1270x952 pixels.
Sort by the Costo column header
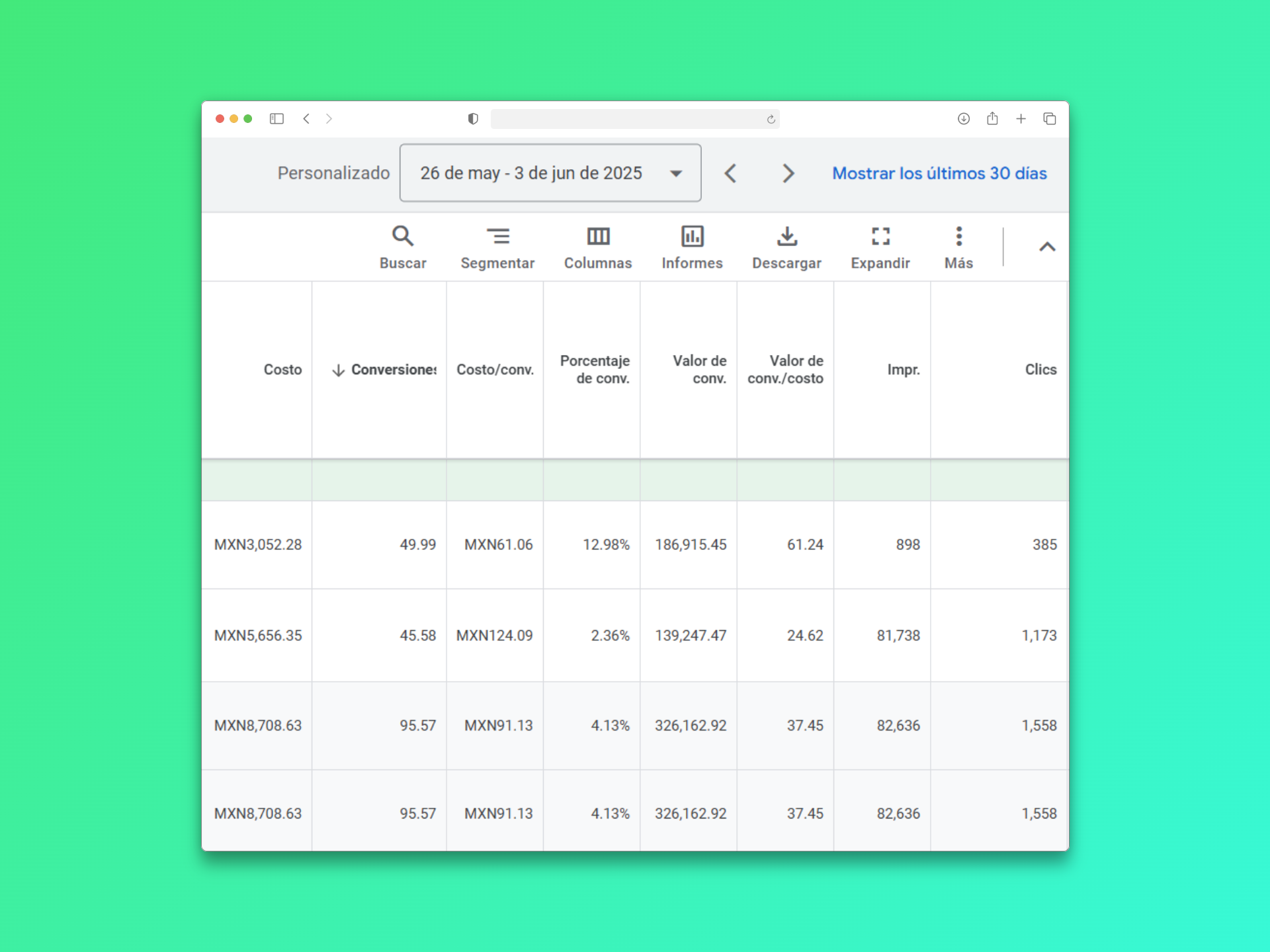point(282,370)
